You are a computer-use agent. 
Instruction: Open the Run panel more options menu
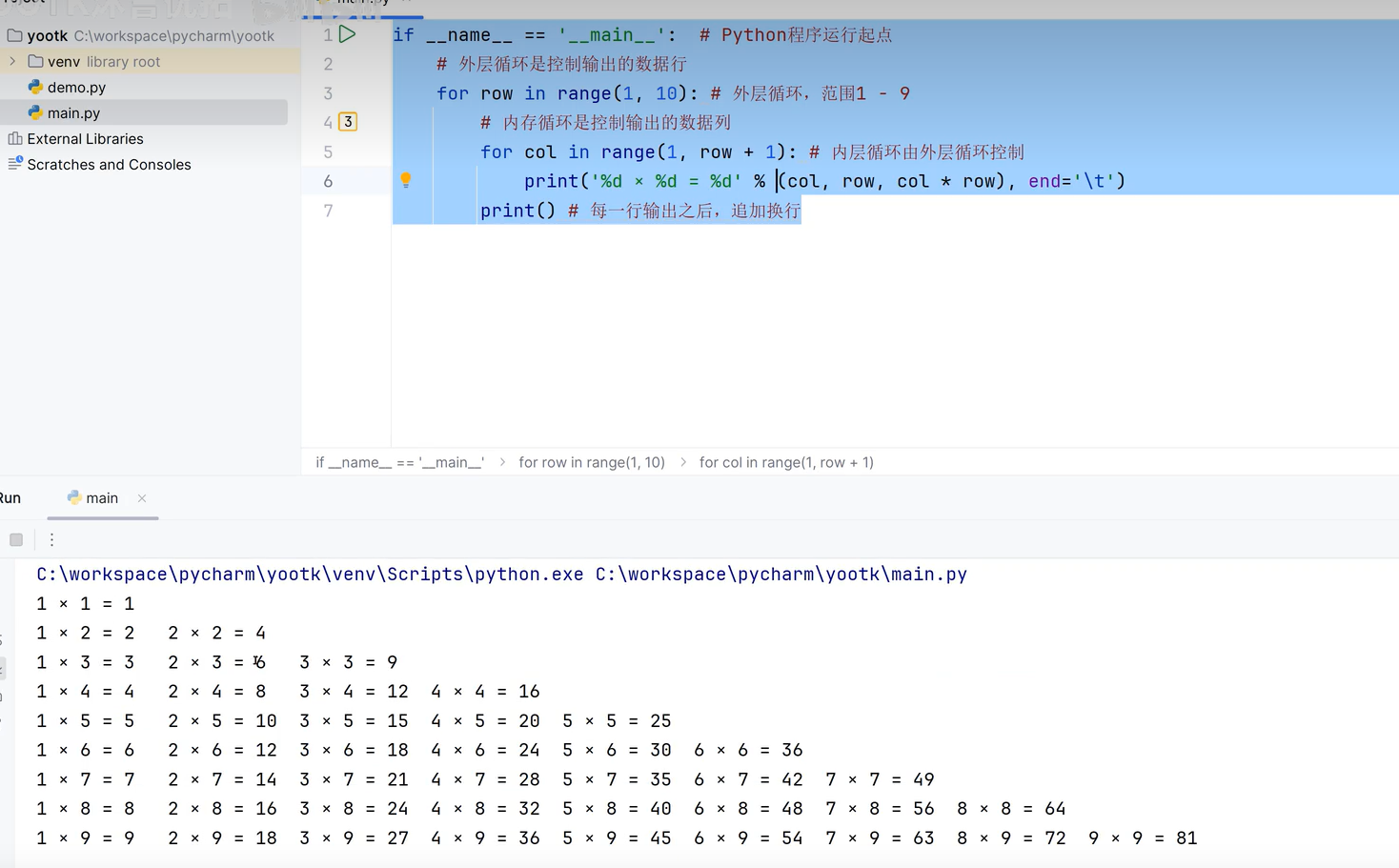(51, 539)
